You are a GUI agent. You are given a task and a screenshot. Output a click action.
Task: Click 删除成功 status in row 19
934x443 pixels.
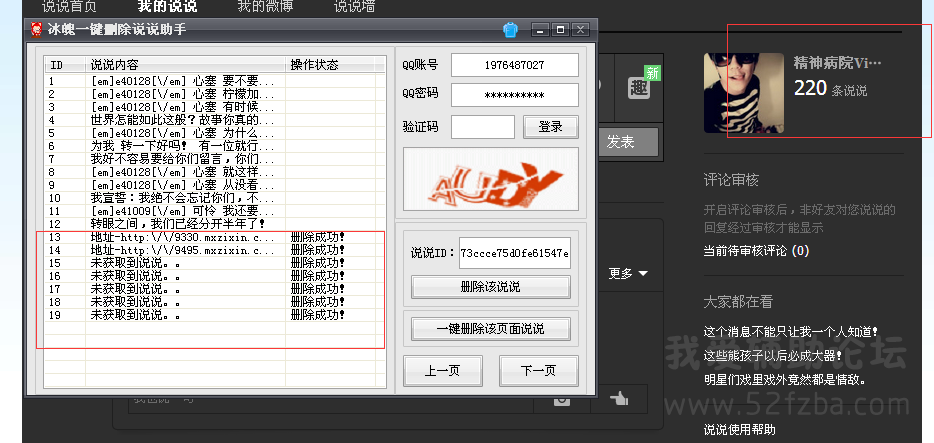click(x=317, y=315)
